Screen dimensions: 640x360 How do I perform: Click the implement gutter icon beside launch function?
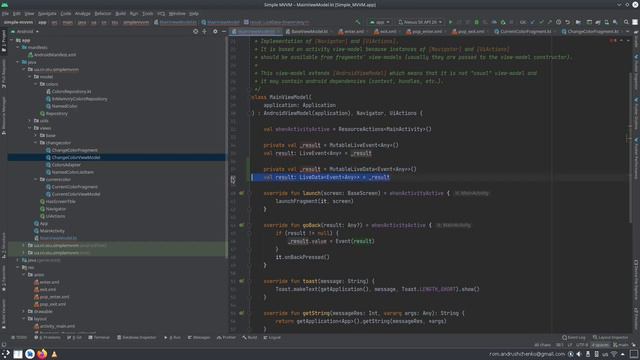242,193
